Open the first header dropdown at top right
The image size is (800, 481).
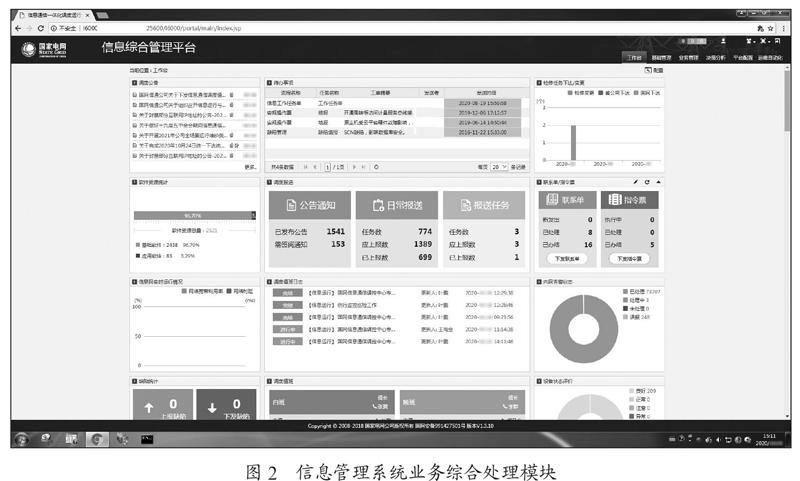749,41
